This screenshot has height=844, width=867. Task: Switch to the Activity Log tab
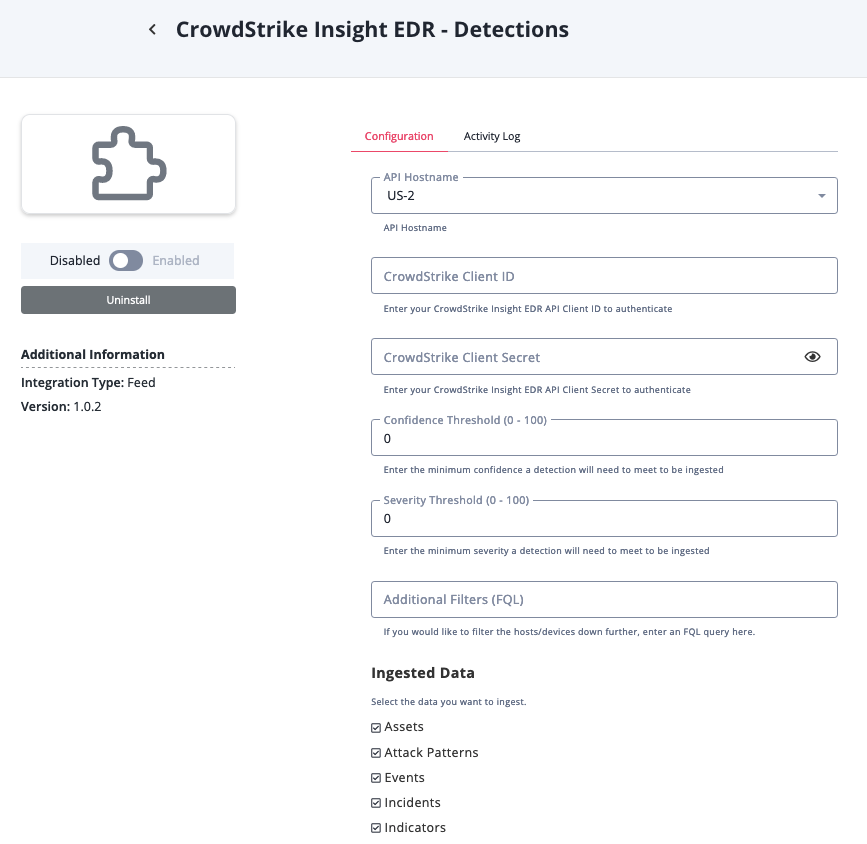[492, 136]
